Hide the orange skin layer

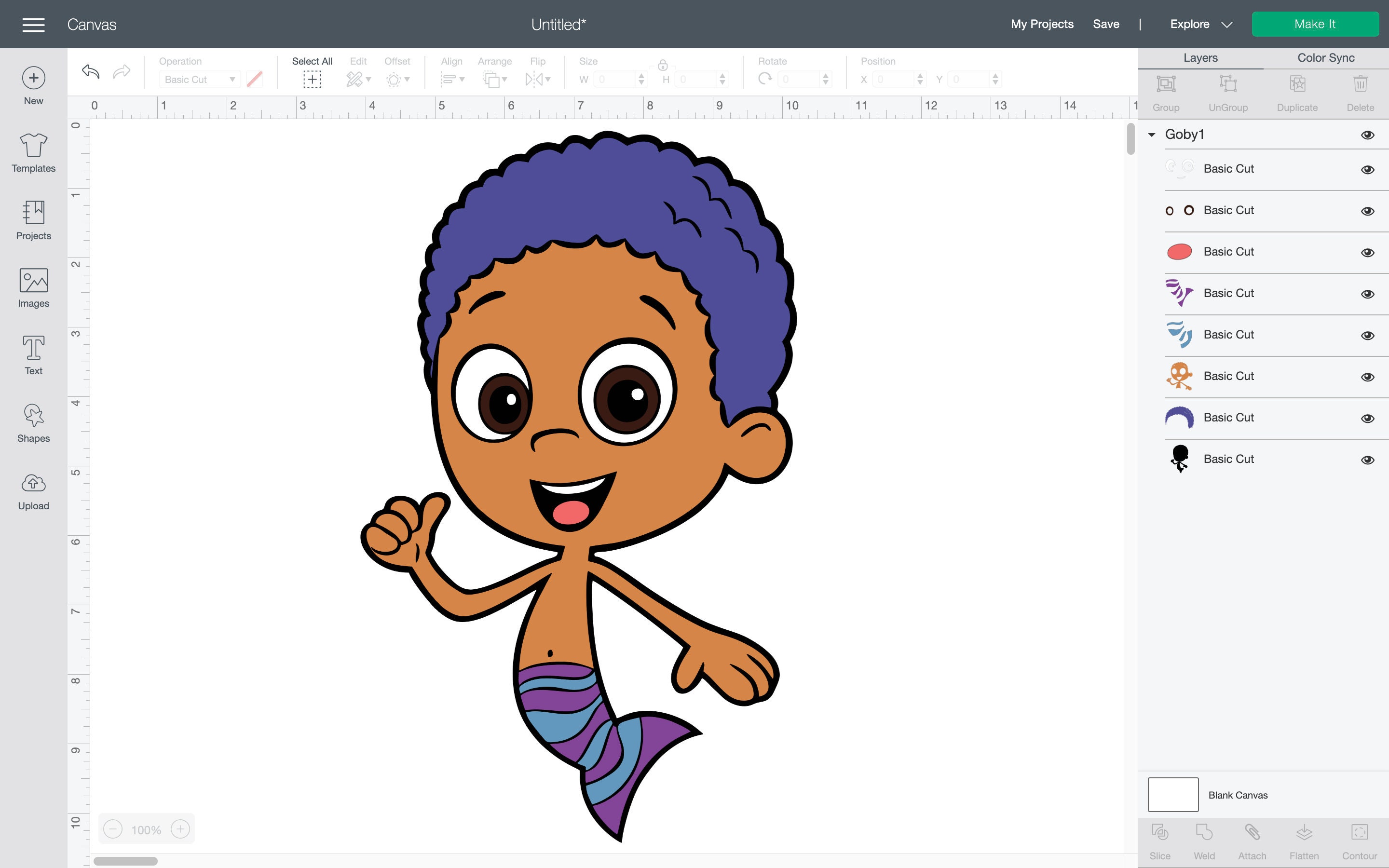click(1367, 377)
